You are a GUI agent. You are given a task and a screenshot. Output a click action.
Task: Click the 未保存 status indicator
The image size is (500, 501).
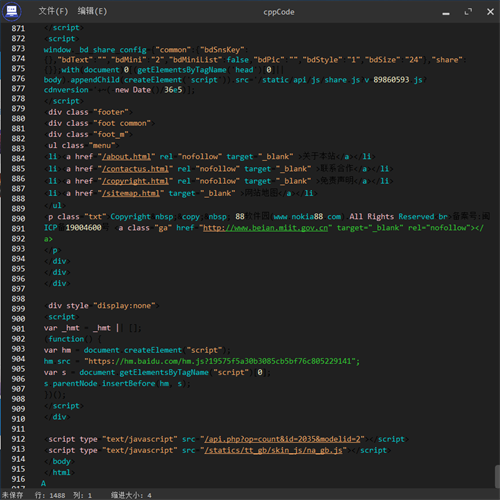click(12, 495)
